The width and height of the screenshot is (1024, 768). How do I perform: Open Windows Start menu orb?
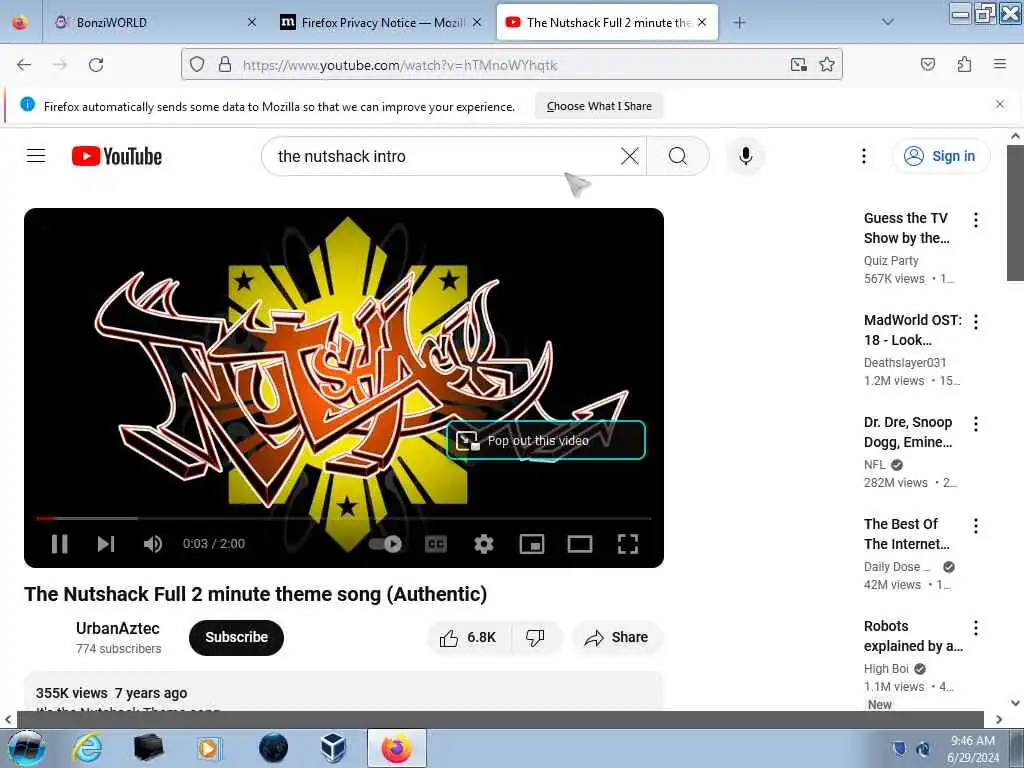[26, 748]
